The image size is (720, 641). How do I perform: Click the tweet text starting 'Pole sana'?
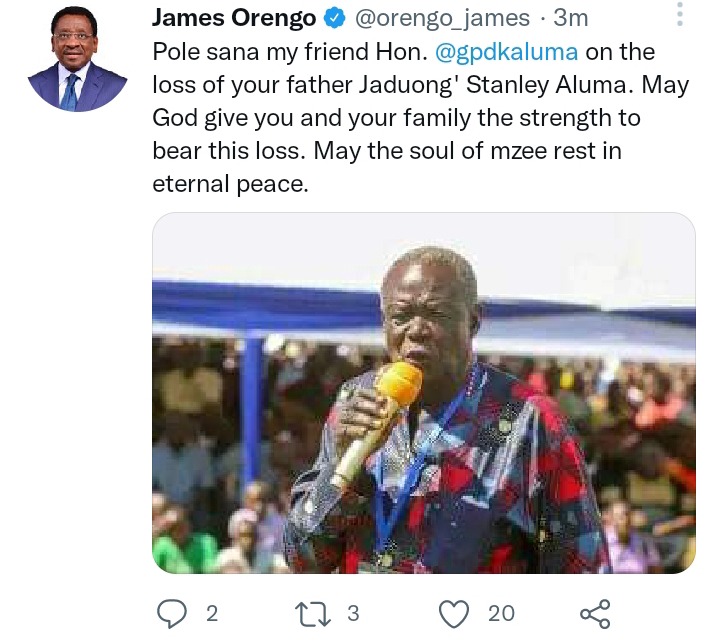click(x=420, y=118)
